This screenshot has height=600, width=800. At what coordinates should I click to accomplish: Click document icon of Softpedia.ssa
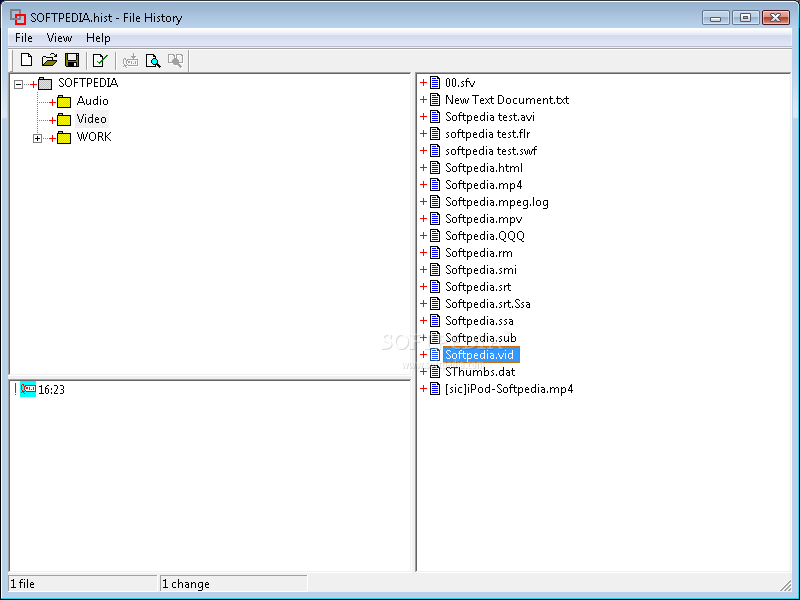pos(435,321)
